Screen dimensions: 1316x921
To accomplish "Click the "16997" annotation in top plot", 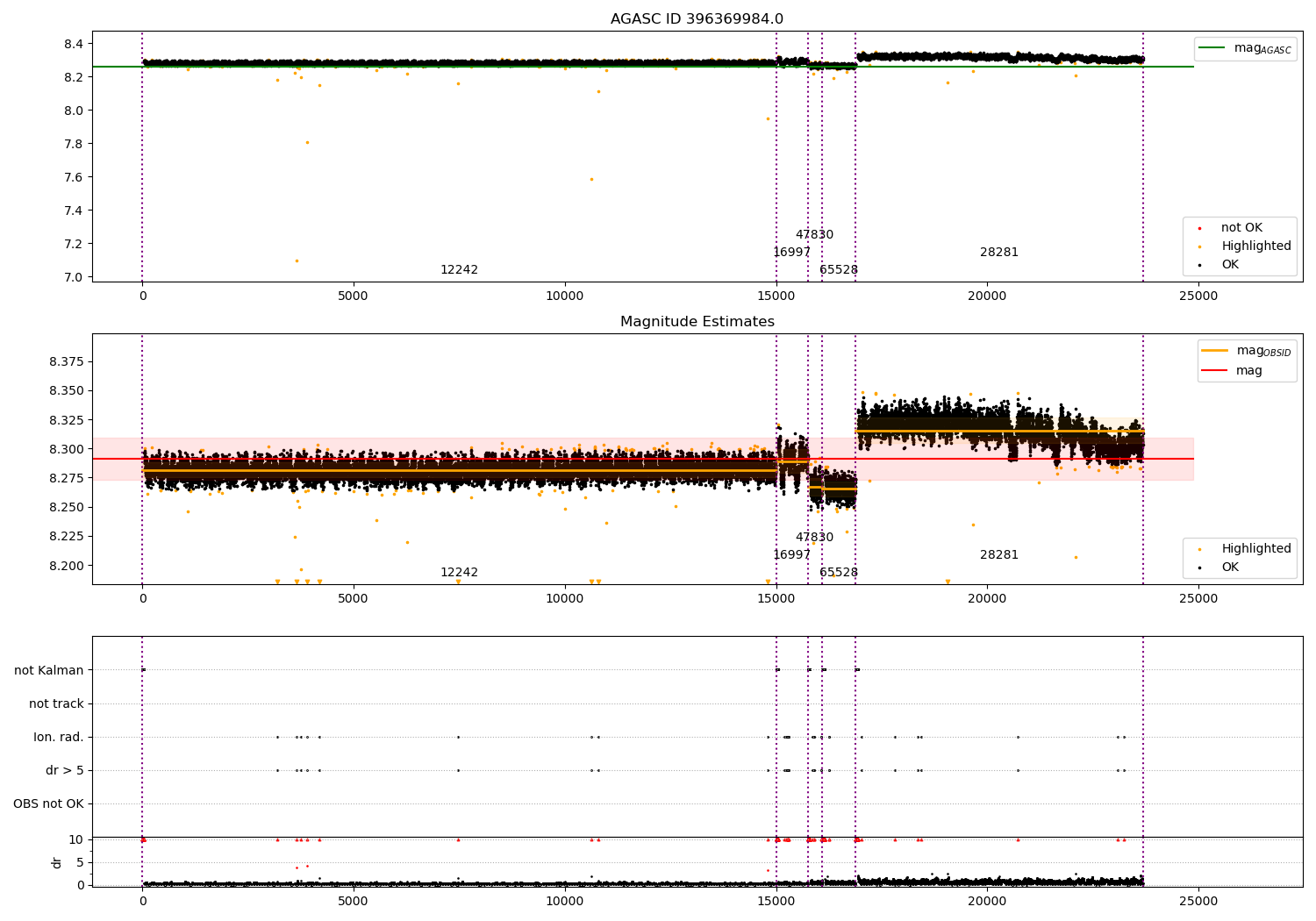I will click(x=791, y=253).
